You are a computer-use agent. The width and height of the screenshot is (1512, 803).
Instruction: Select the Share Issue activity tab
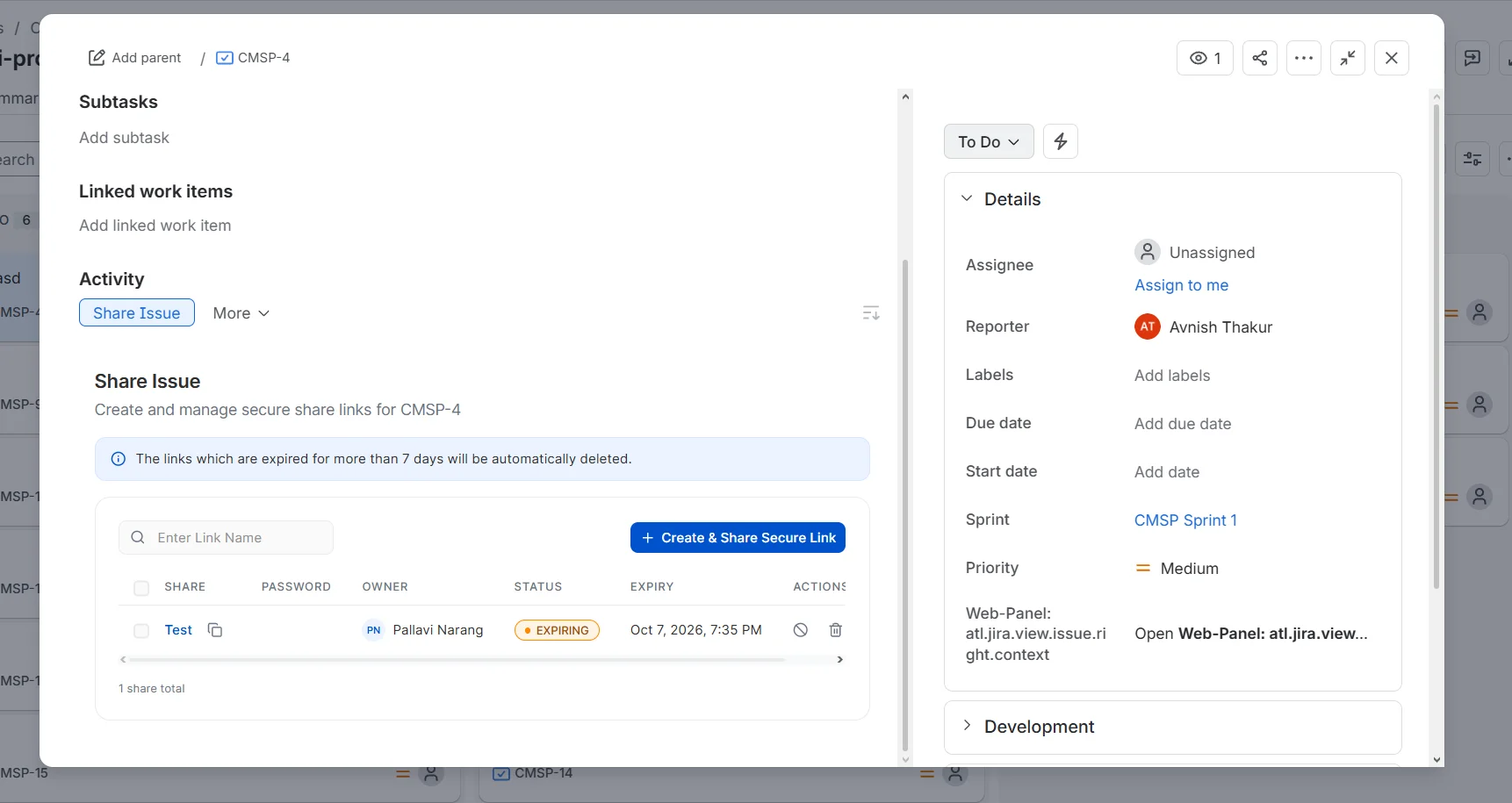(x=137, y=313)
